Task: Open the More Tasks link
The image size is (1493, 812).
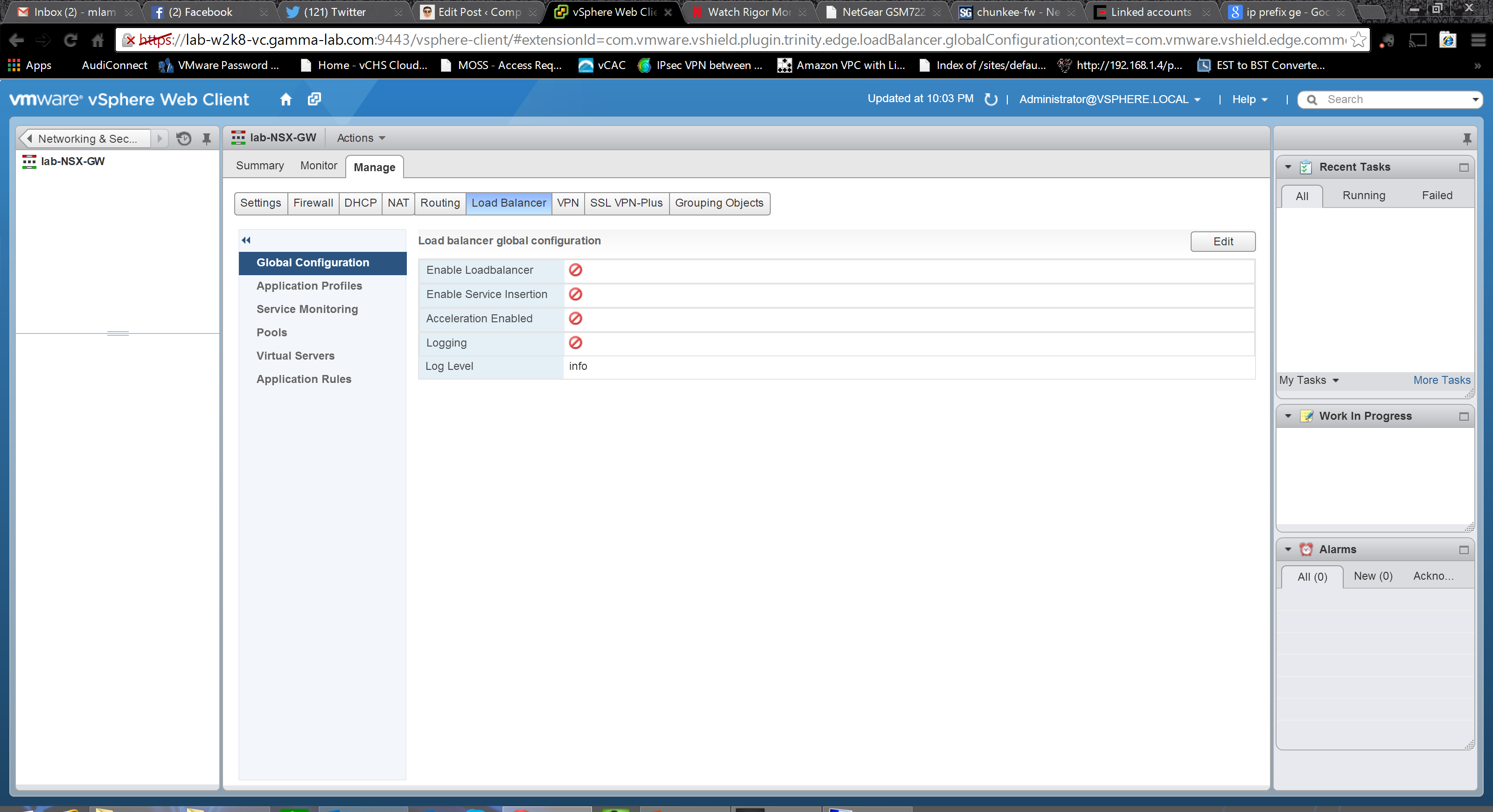Action: pos(1441,380)
